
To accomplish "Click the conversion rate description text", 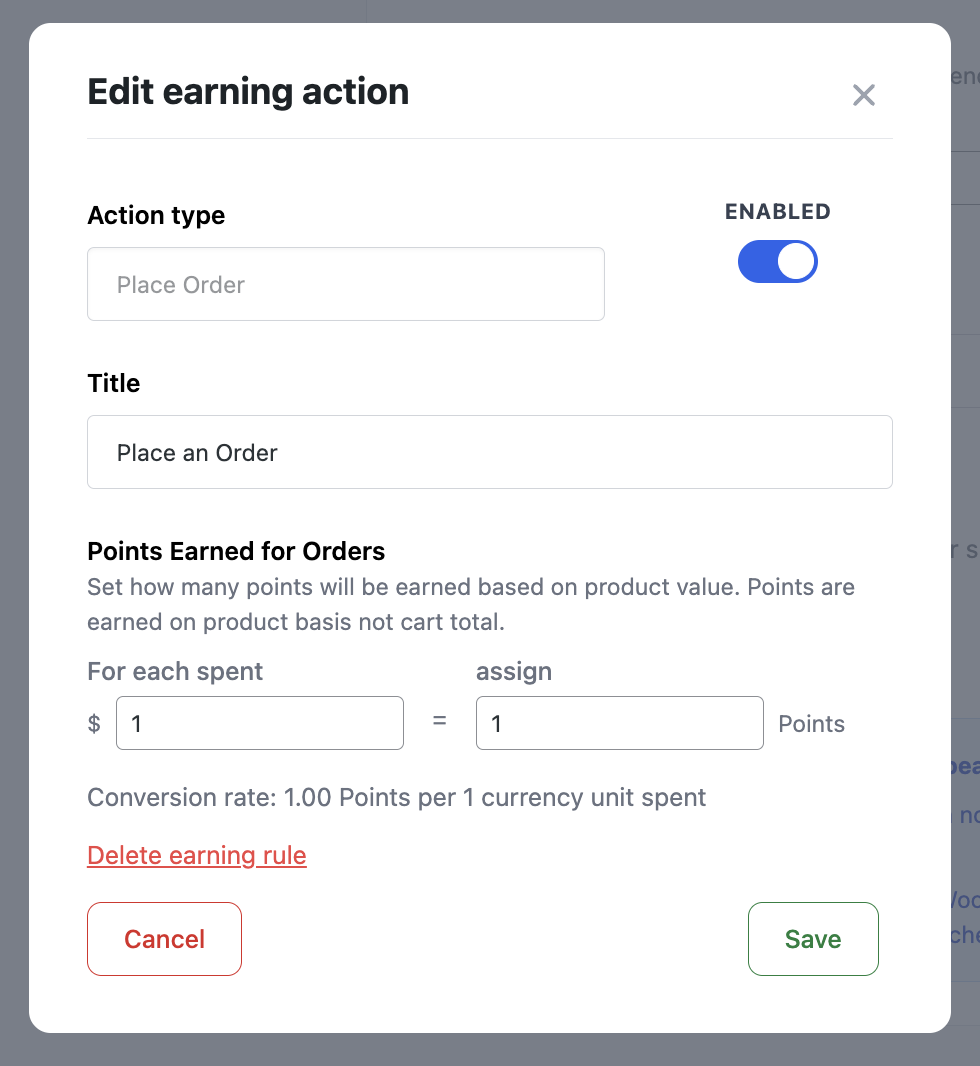I will 396,797.
